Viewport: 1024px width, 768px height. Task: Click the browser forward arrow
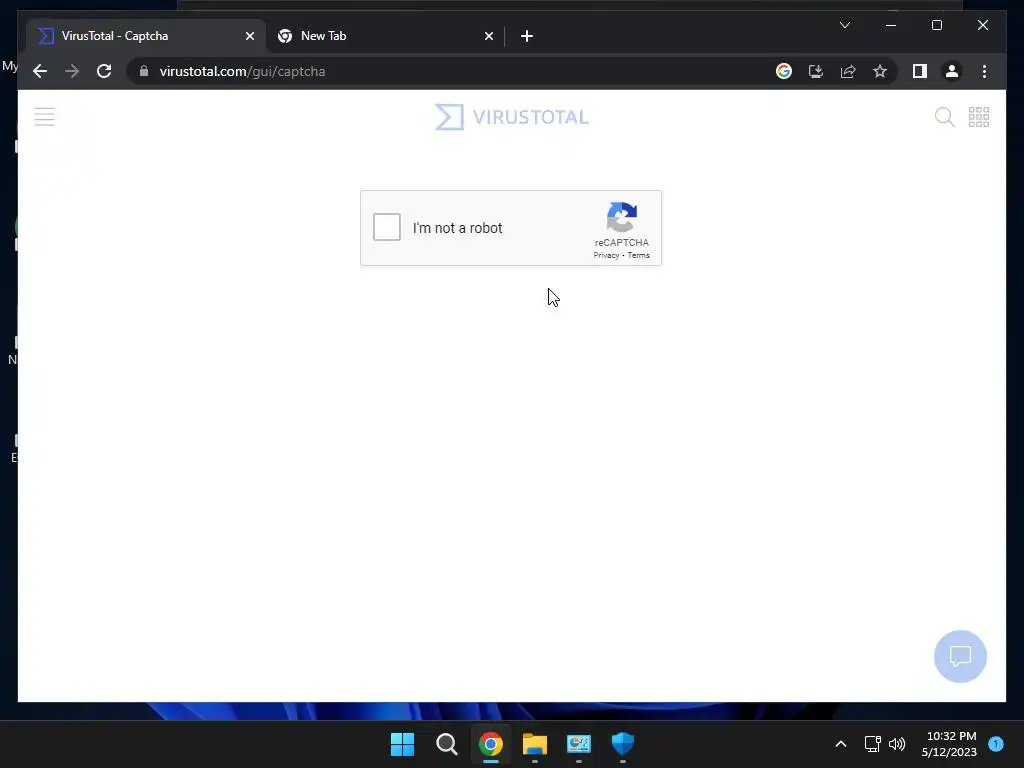pos(72,71)
